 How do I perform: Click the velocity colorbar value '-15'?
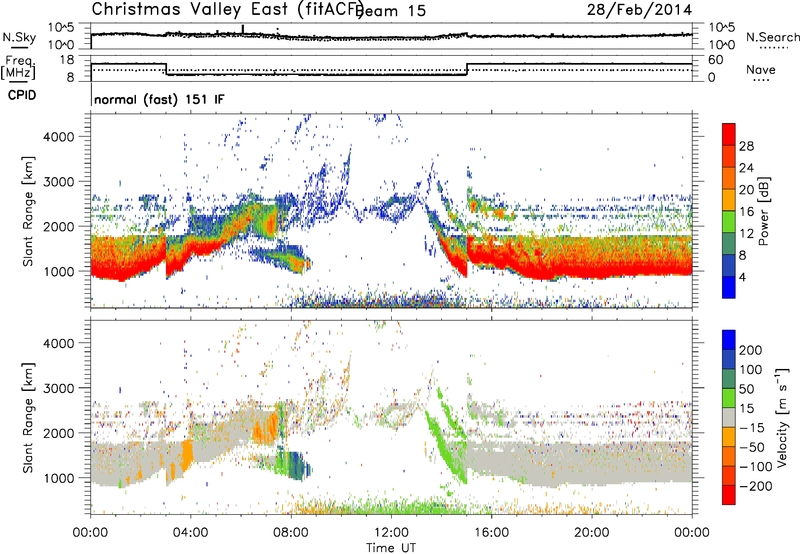click(752, 428)
